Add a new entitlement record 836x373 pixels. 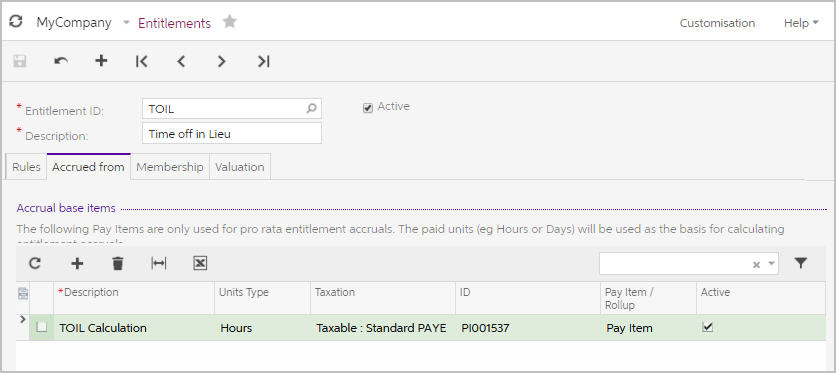pos(101,61)
